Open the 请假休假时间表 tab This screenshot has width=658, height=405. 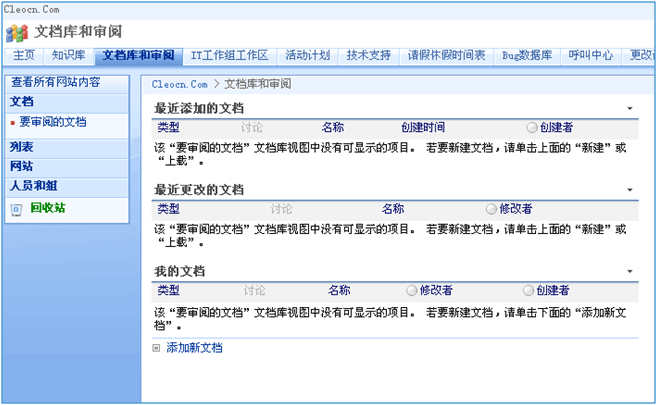446,55
